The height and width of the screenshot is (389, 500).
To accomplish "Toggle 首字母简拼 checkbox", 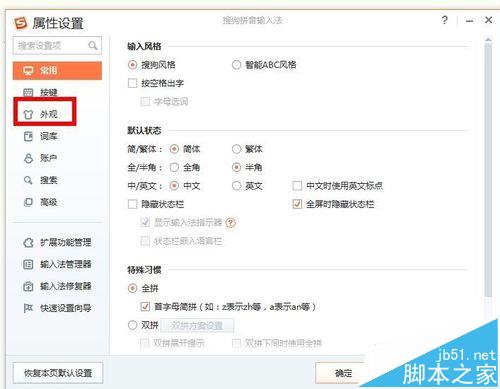I will 145,307.
